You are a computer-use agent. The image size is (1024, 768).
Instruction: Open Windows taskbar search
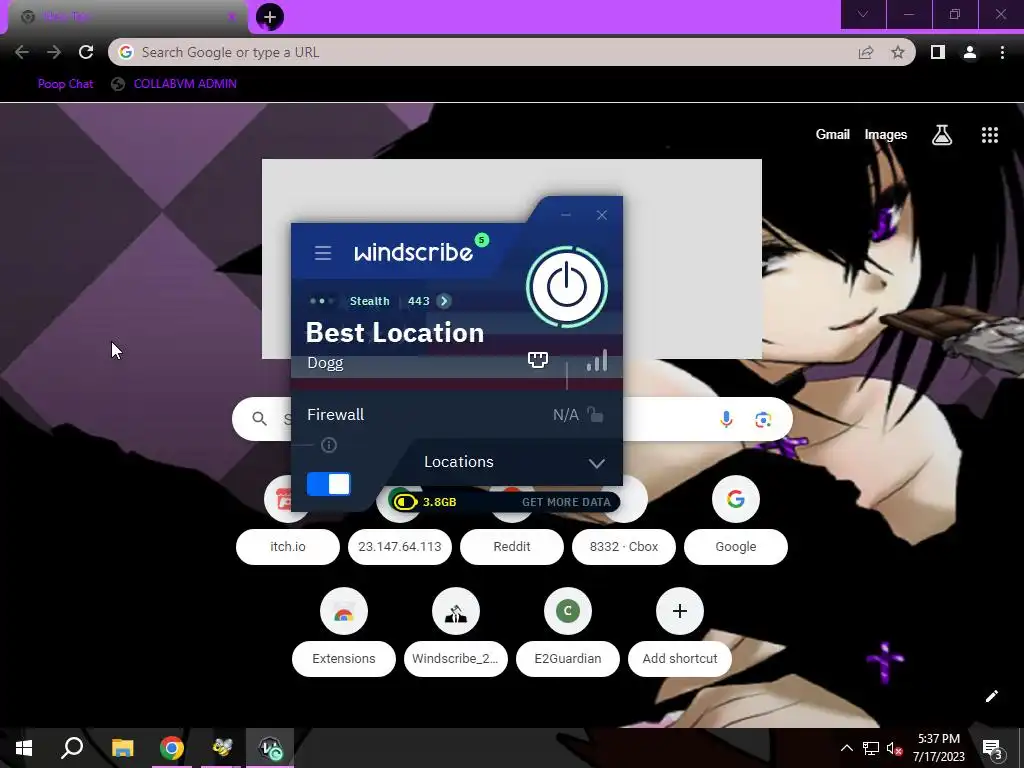coord(72,748)
